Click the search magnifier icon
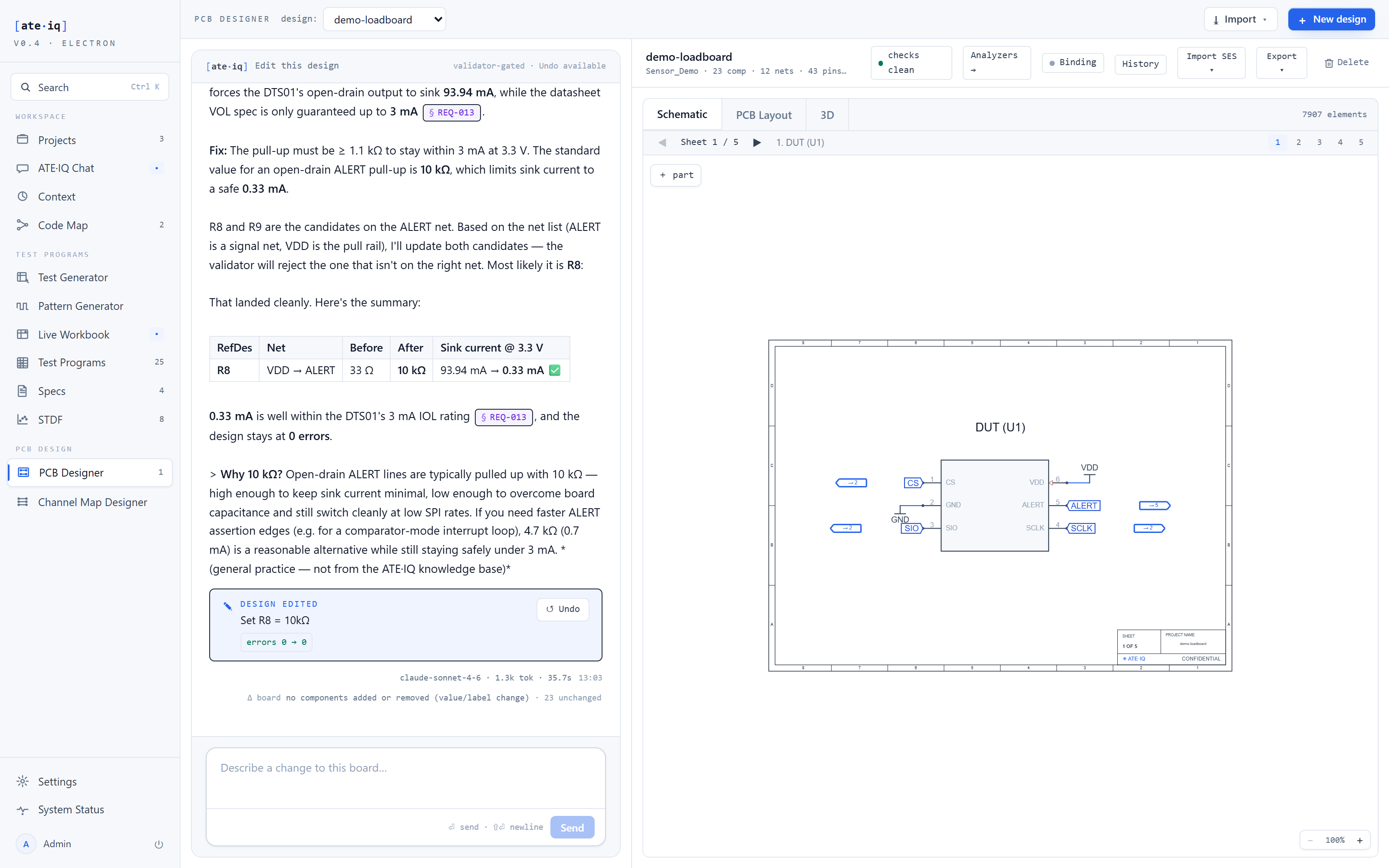The image size is (1389, 868). click(x=25, y=87)
